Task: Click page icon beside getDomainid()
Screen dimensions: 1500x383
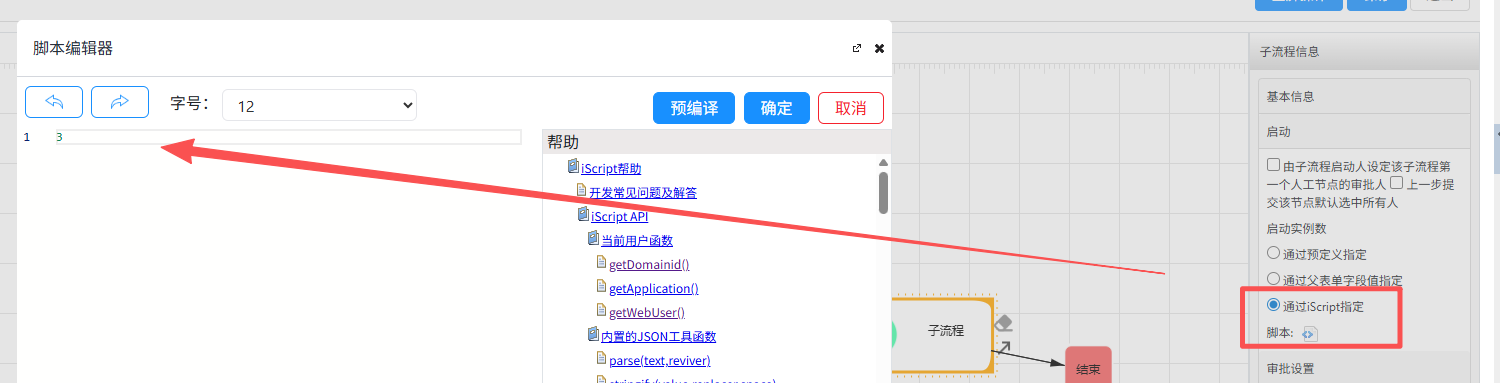Action: pos(601,263)
